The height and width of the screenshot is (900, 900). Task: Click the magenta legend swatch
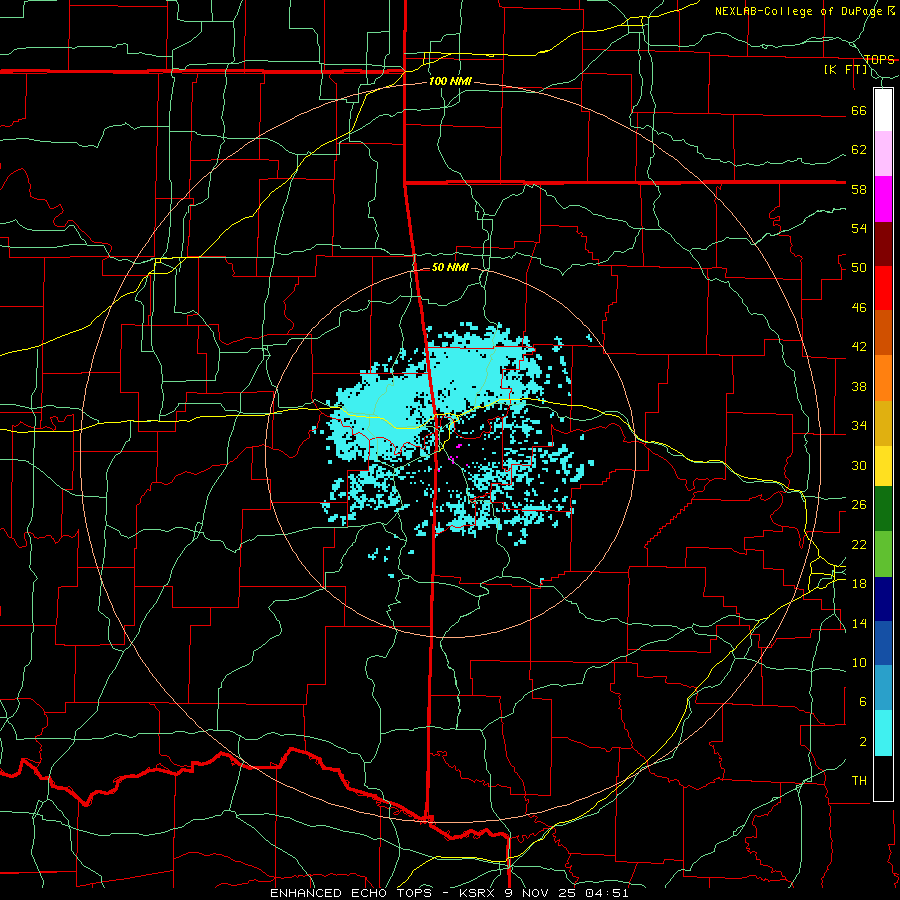click(883, 199)
